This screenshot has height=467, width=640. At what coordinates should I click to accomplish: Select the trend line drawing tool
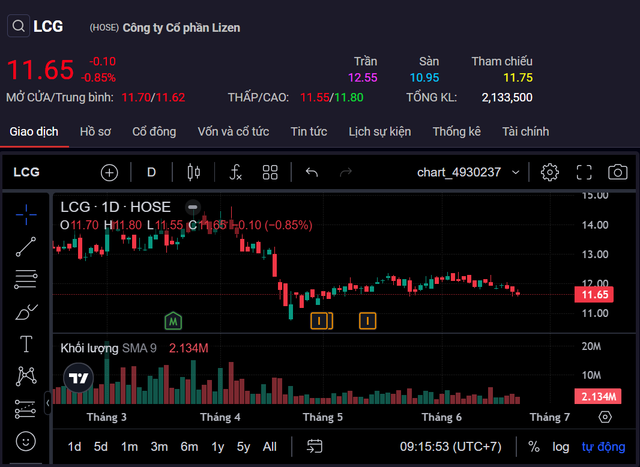pyautogui.click(x=26, y=246)
